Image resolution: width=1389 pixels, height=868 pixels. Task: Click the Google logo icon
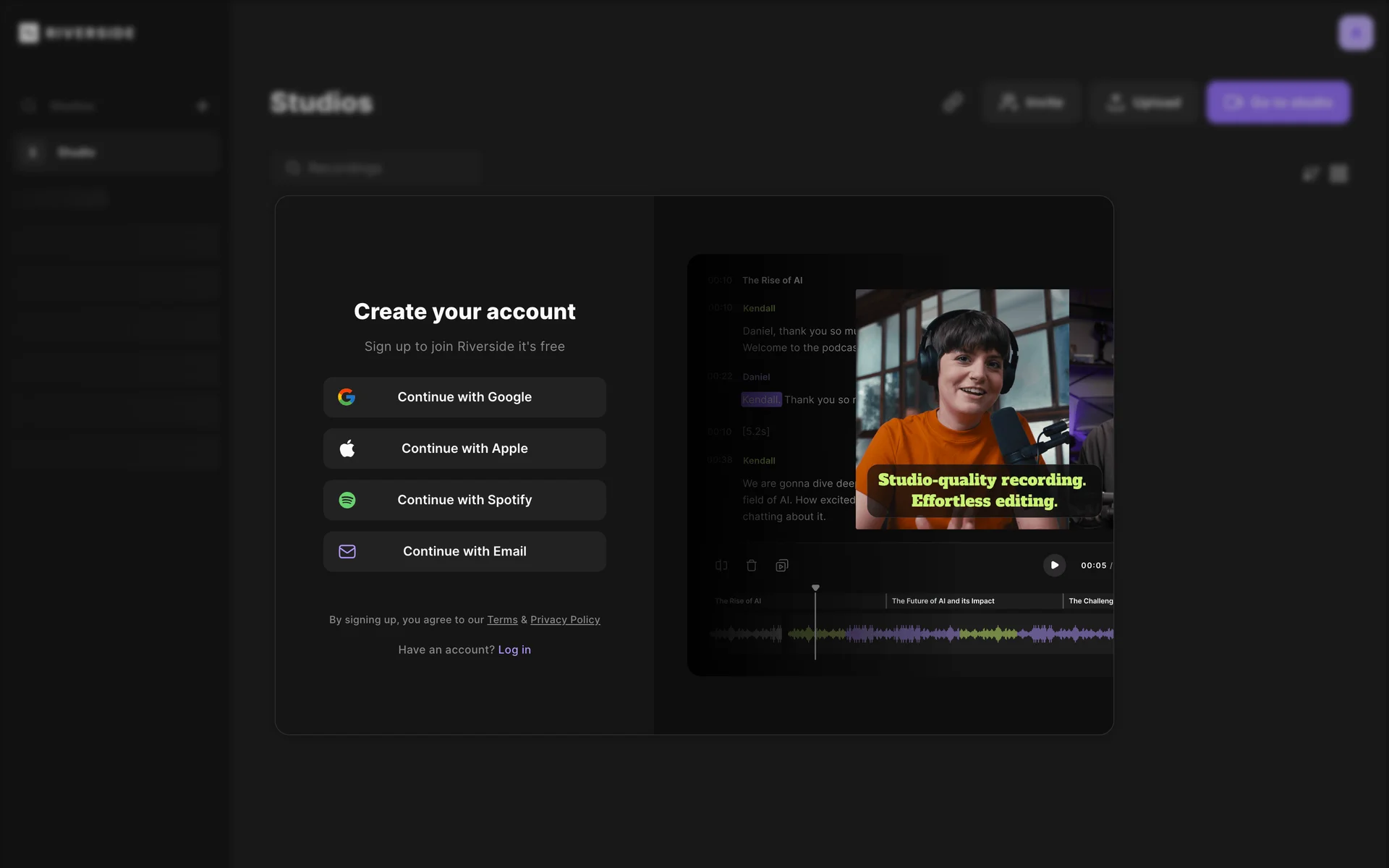347,397
